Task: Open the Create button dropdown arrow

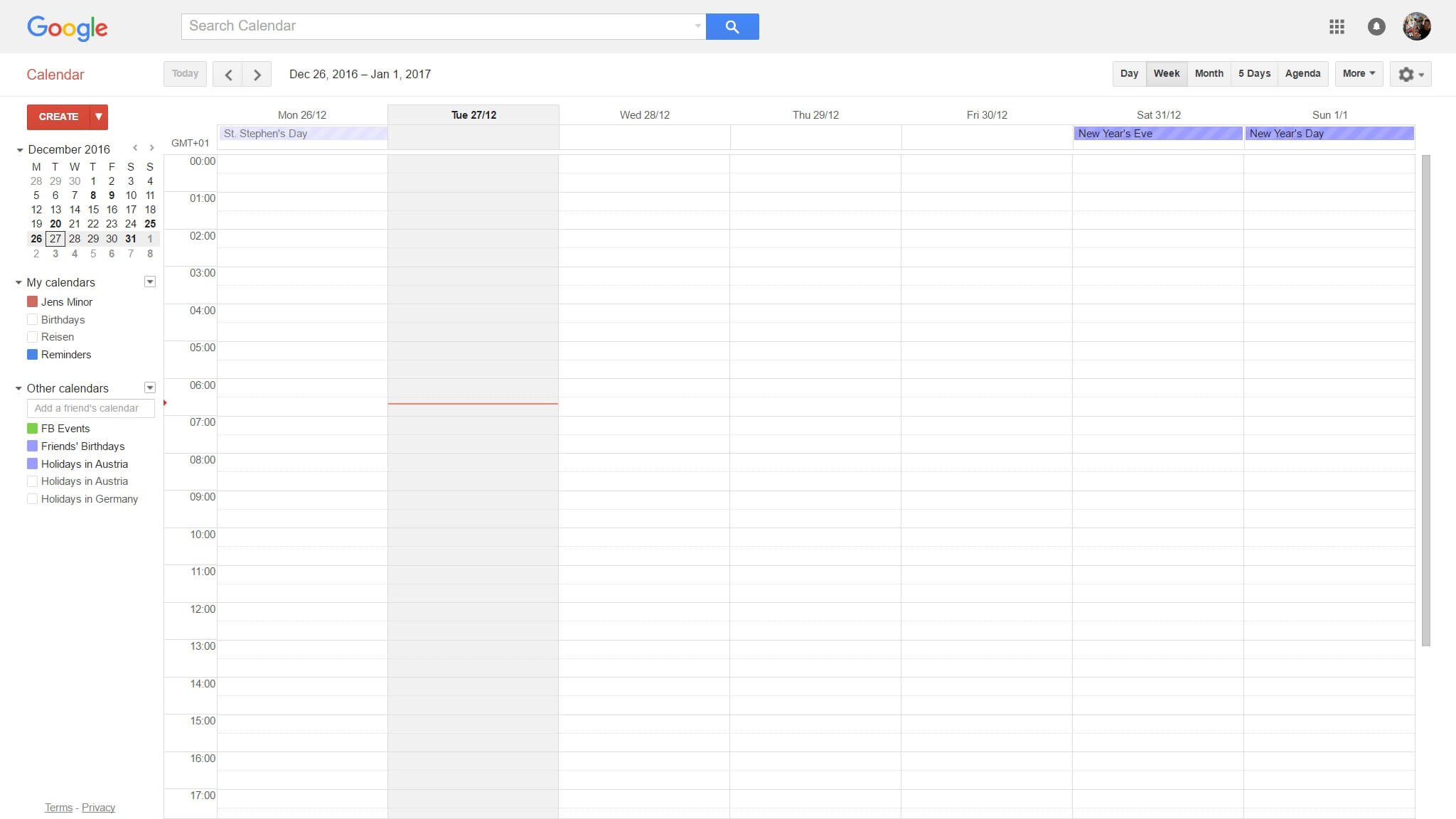Action: click(x=99, y=117)
